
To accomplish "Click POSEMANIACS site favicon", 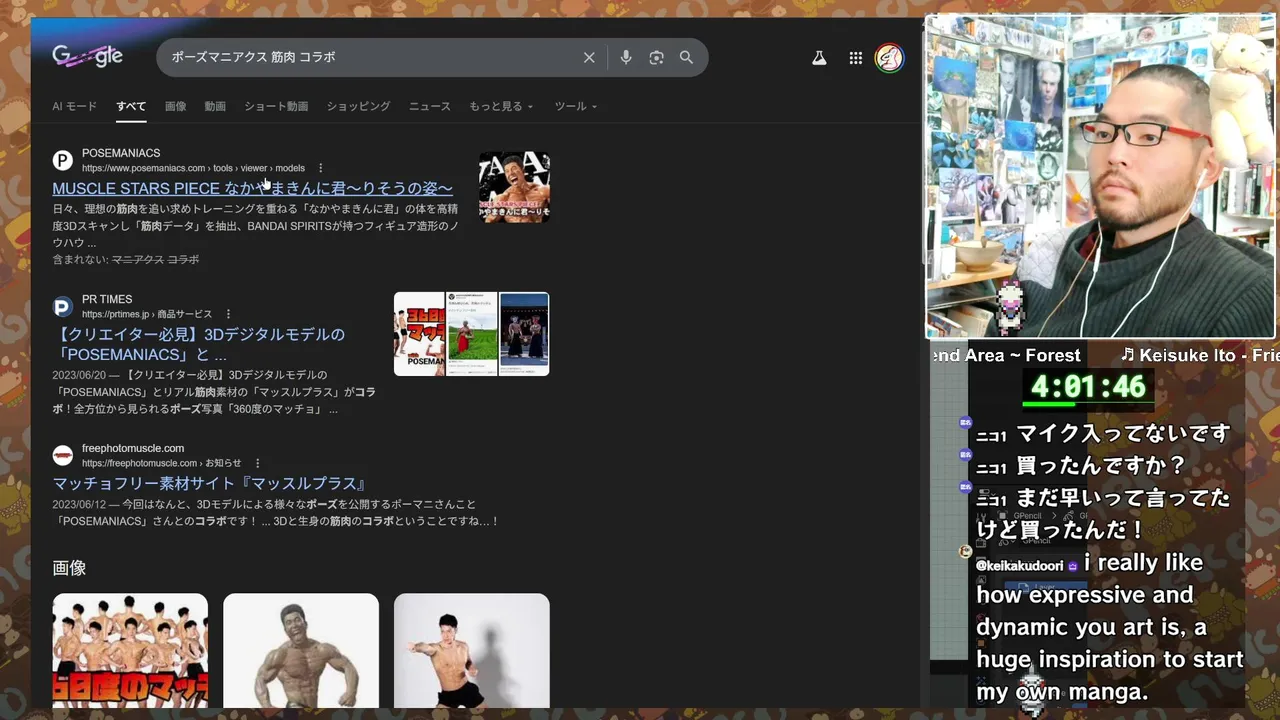I will [63, 160].
